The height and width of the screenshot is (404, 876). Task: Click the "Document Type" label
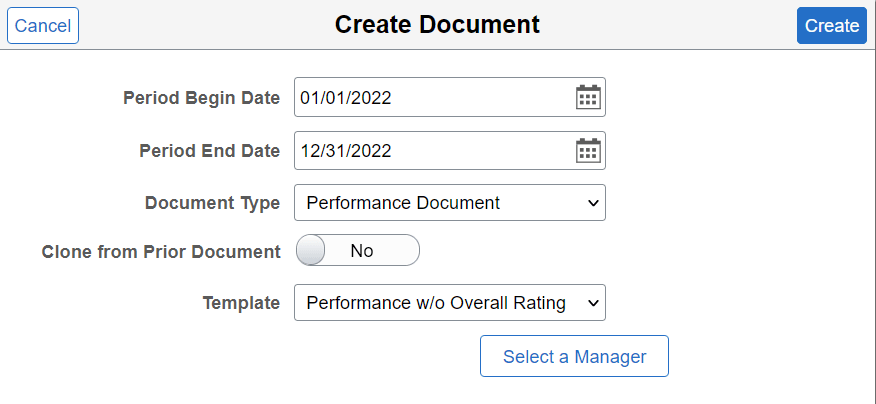(212, 203)
